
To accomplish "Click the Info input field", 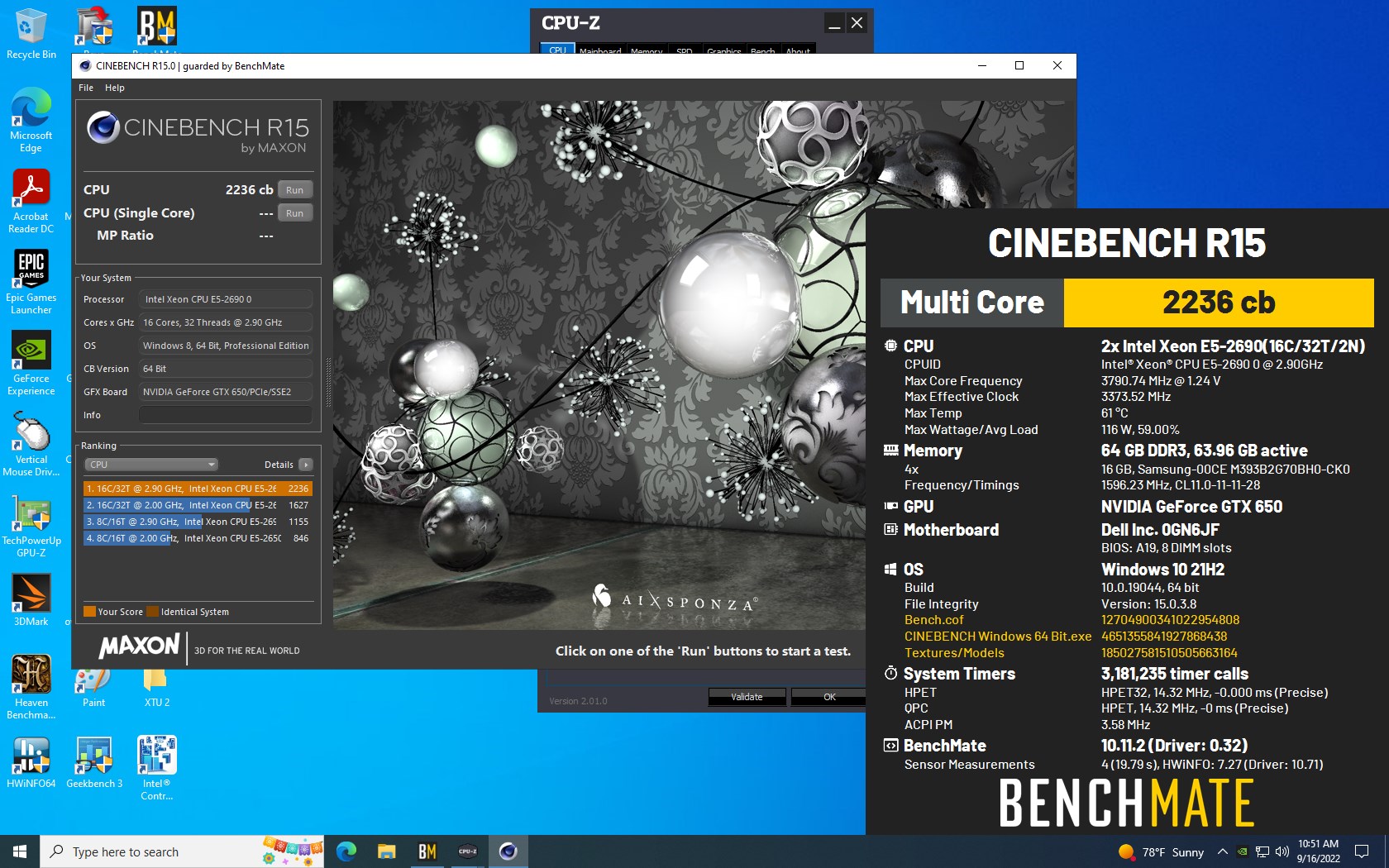I will [x=226, y=415].
